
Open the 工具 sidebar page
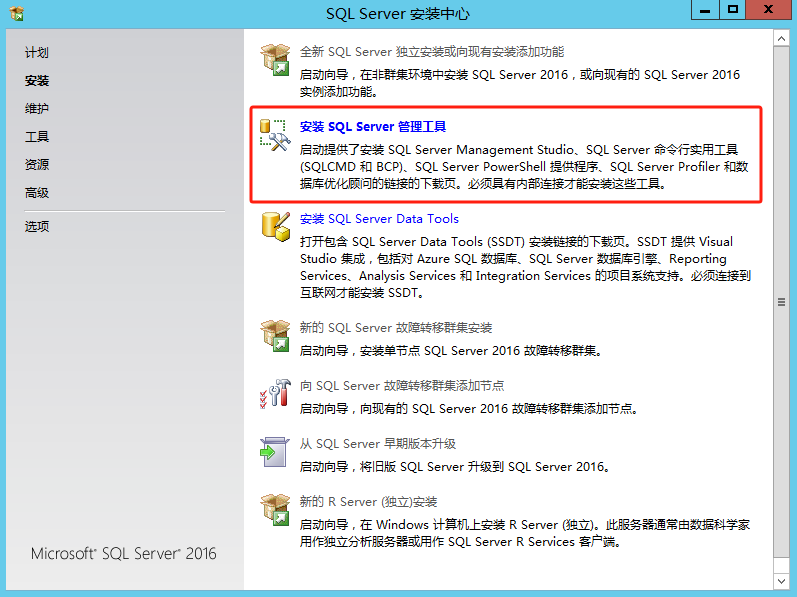click(37, 137)
